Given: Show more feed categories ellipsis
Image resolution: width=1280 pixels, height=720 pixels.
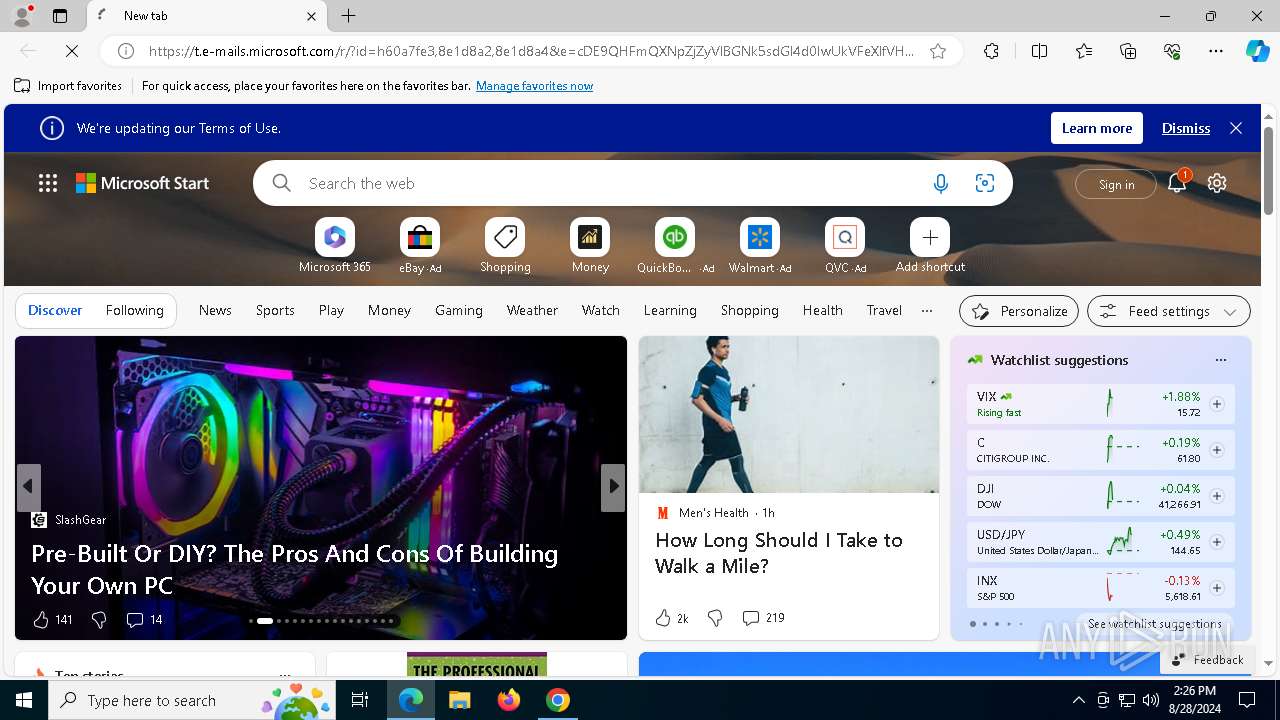Looking at the screenshot, I should [x=927, y=310].
